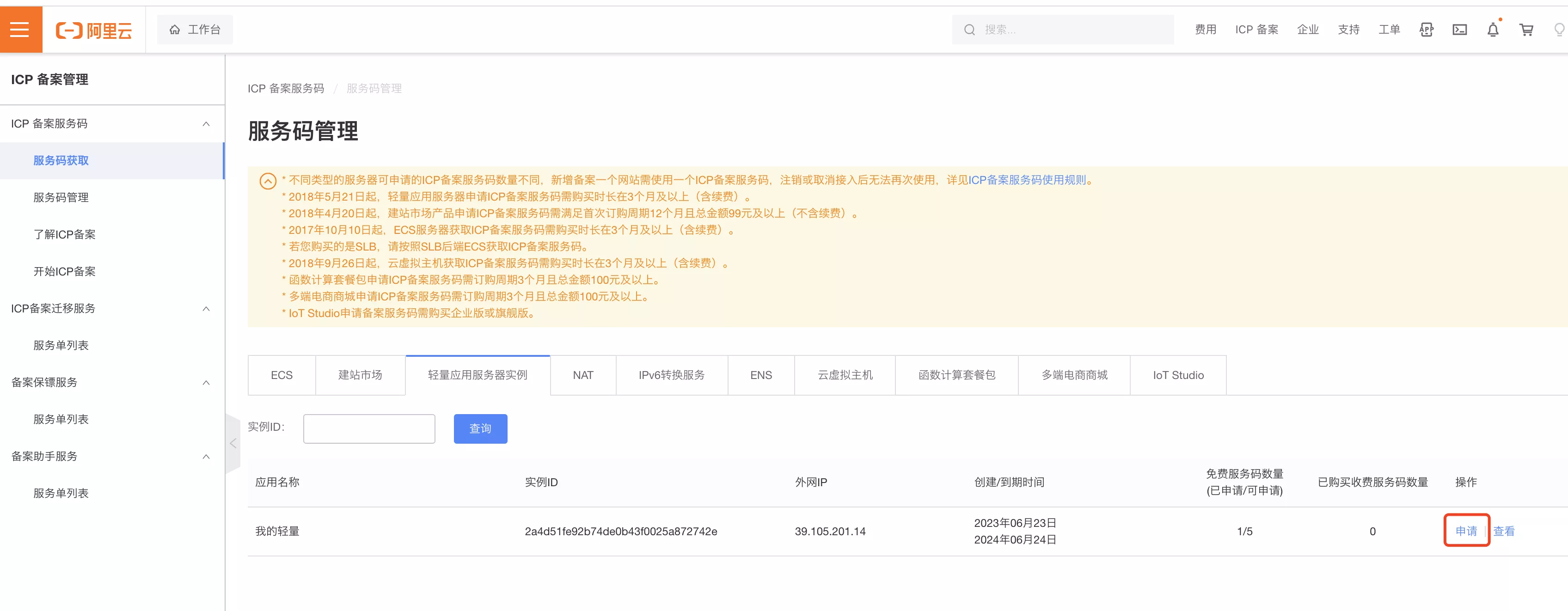Click the 我的轻量 application name
The height and width of the screenshot is (611, 1568).
(277, 532)
